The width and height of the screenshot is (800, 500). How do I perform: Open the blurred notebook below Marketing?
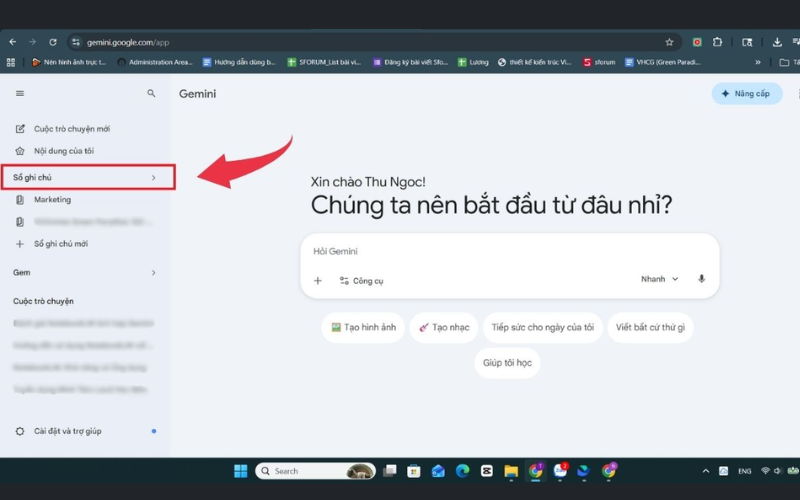(x=84, y=222)
